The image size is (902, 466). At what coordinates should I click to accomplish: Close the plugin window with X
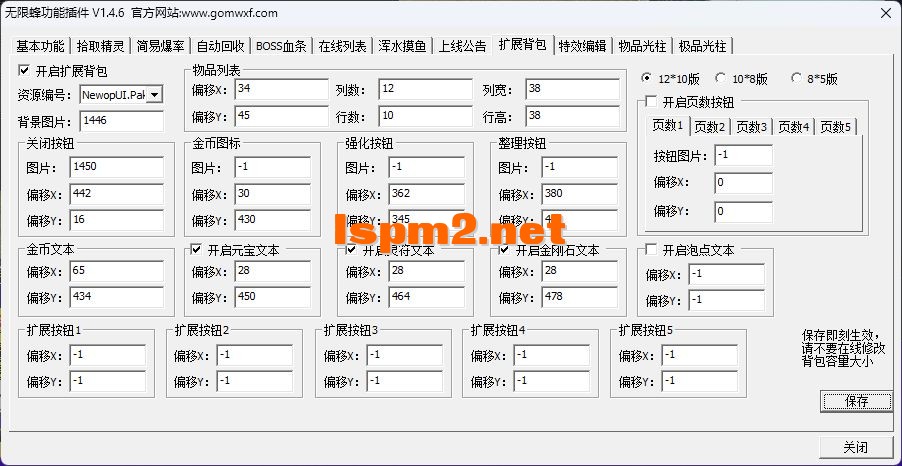pyautogui.click(x=886, y=13)
